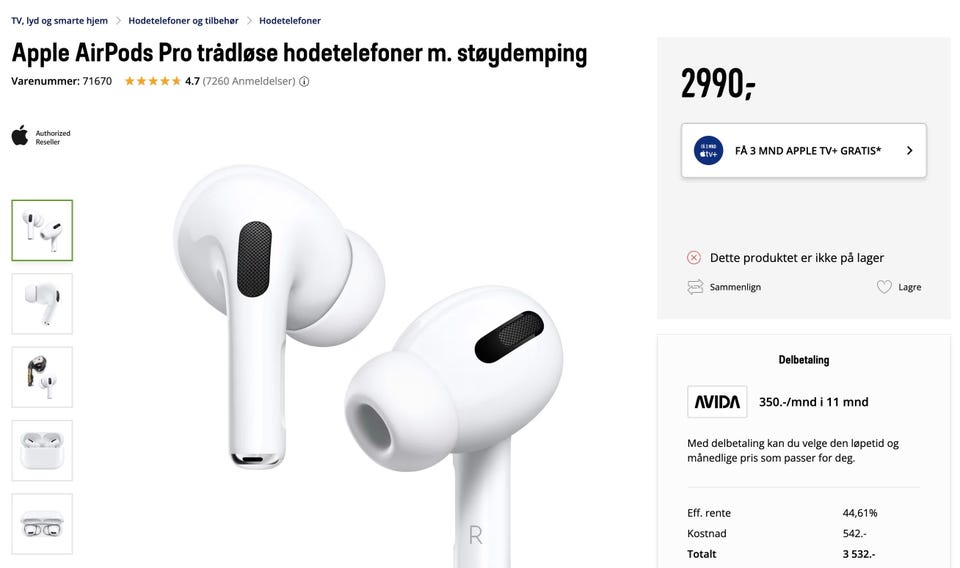The height and width of the screenshot is (568, 960).
Task: Select the third thumbnail showing the internal components
Action: coord(42,377)
